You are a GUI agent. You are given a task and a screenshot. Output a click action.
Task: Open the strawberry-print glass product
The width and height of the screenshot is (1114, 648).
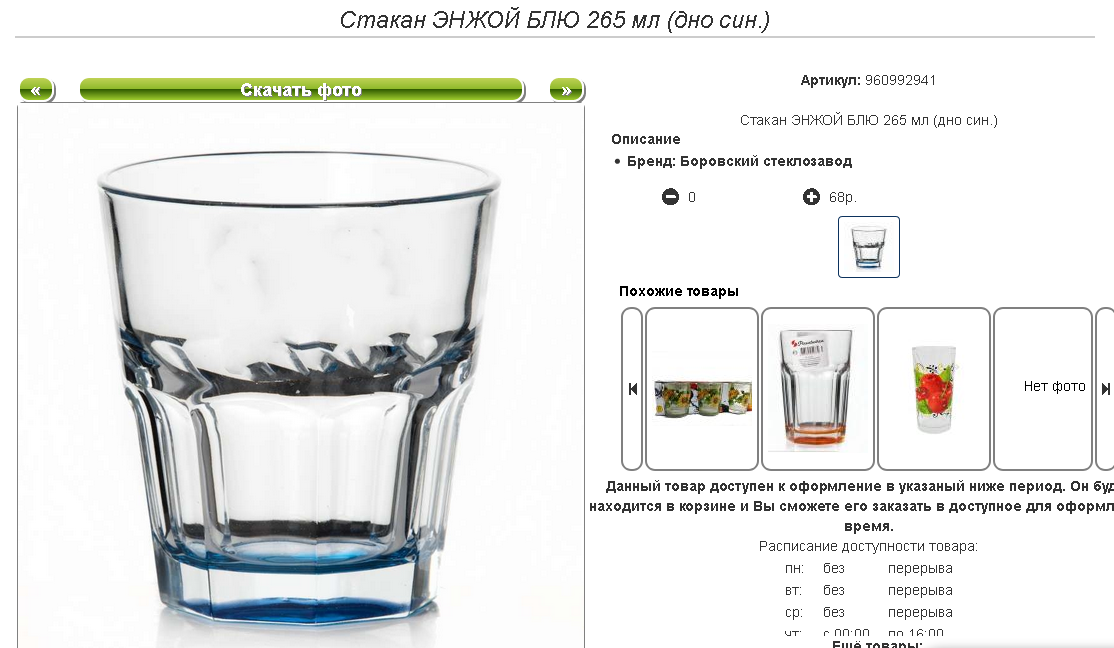pyautogui.click(x=934, y=389)
